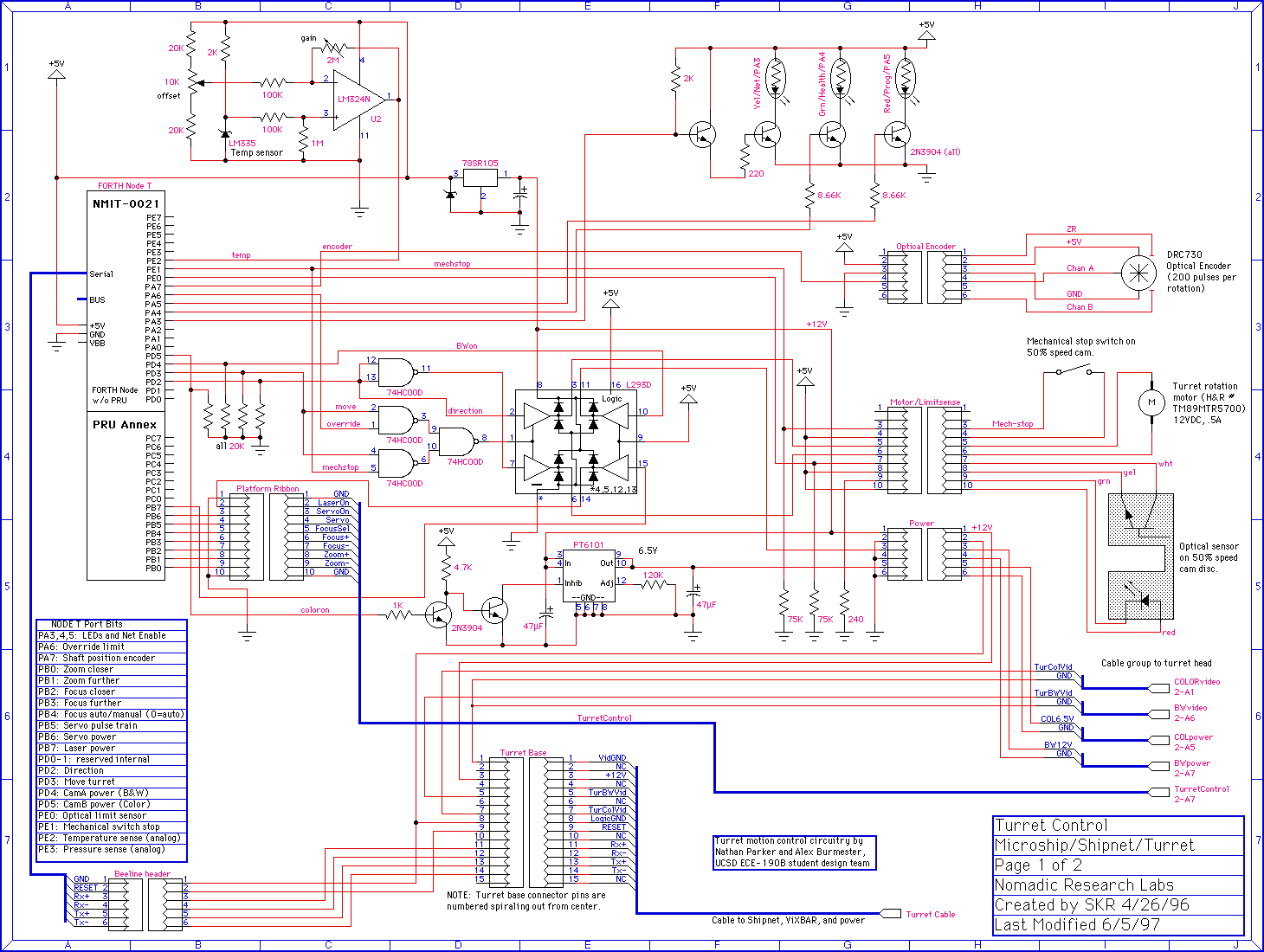Select the COLORvideo cable connector terminal
The image size is (1264, 952).
1159,688
